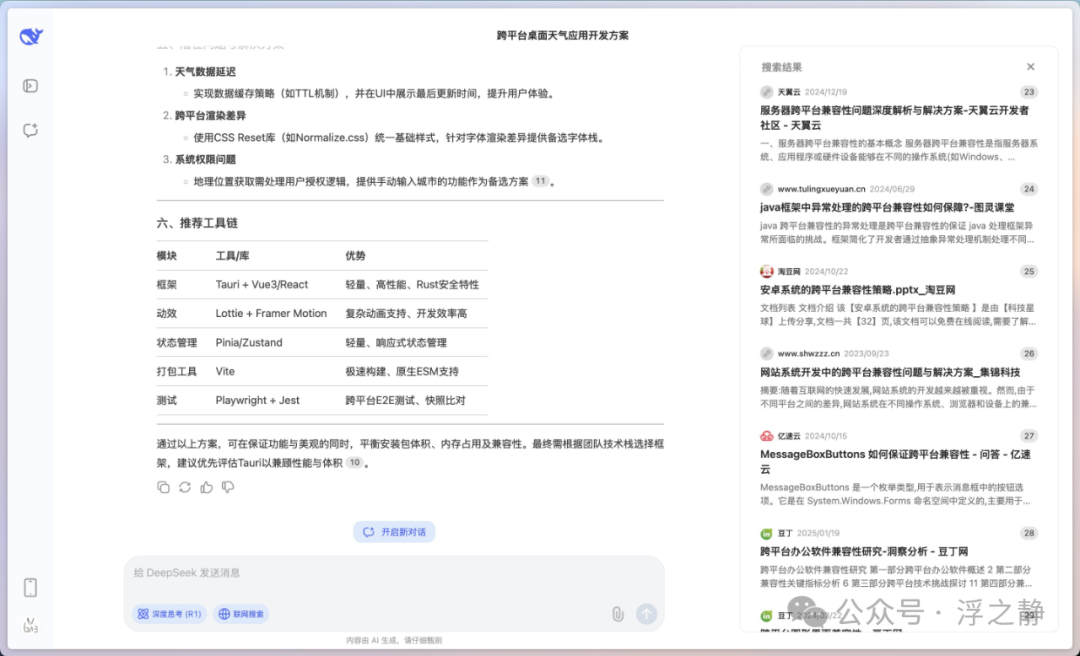
Task: Toggle 联网搜索 mode
Action: (241, 614)
